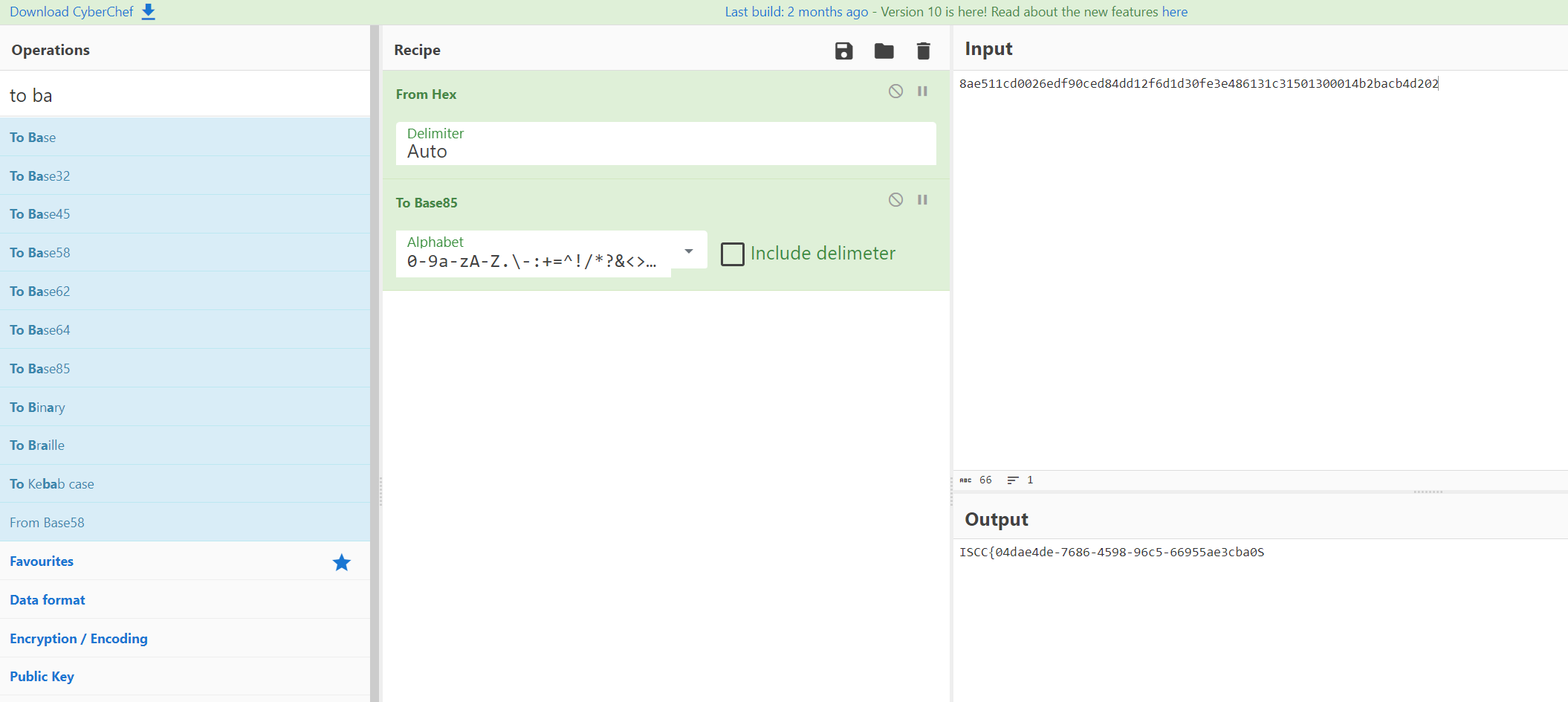1568x702 pixels.
Task: Click the Output ISCC flag text
Action: 1112,552
